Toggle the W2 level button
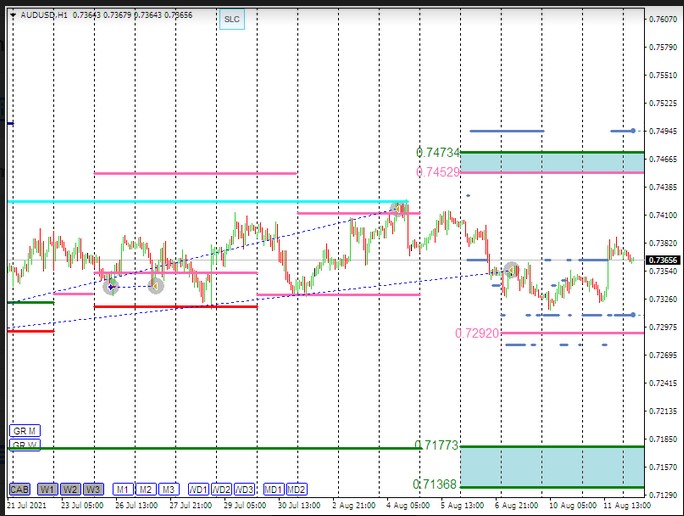 click(x=70, y=489)
